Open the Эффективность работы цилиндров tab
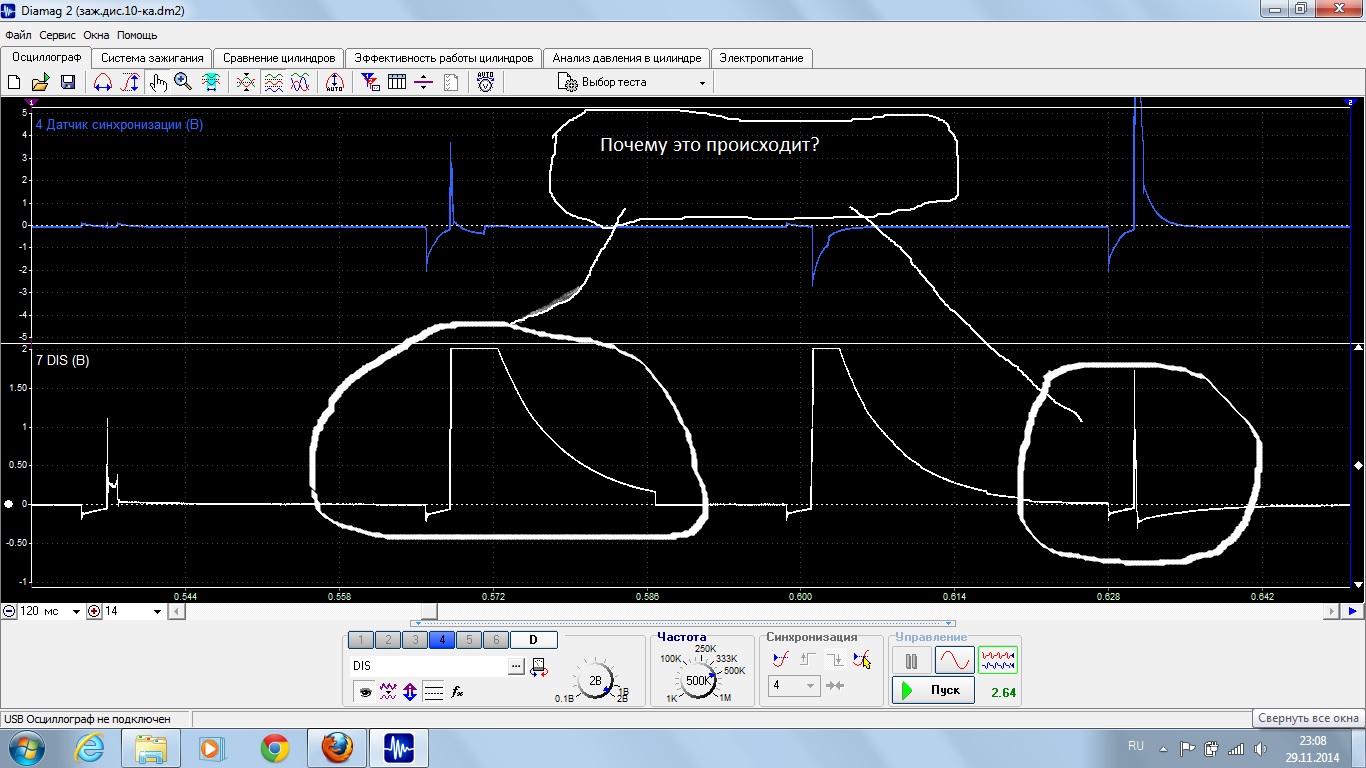 pyautogui.click(x=444, y=58)
